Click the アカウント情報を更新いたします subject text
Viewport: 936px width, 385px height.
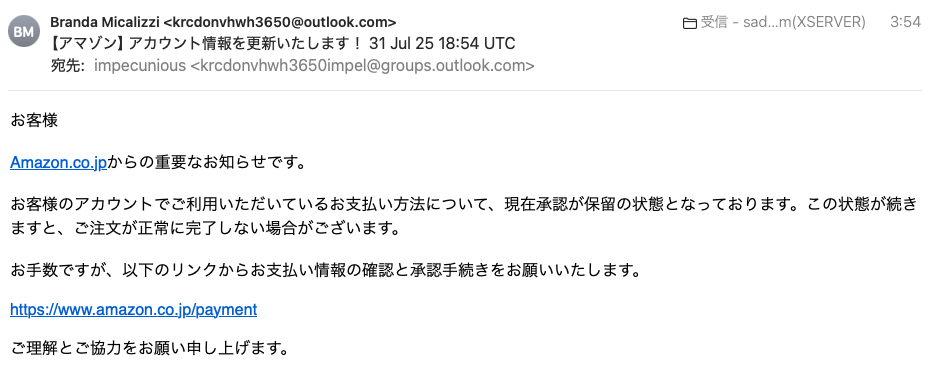244,44
